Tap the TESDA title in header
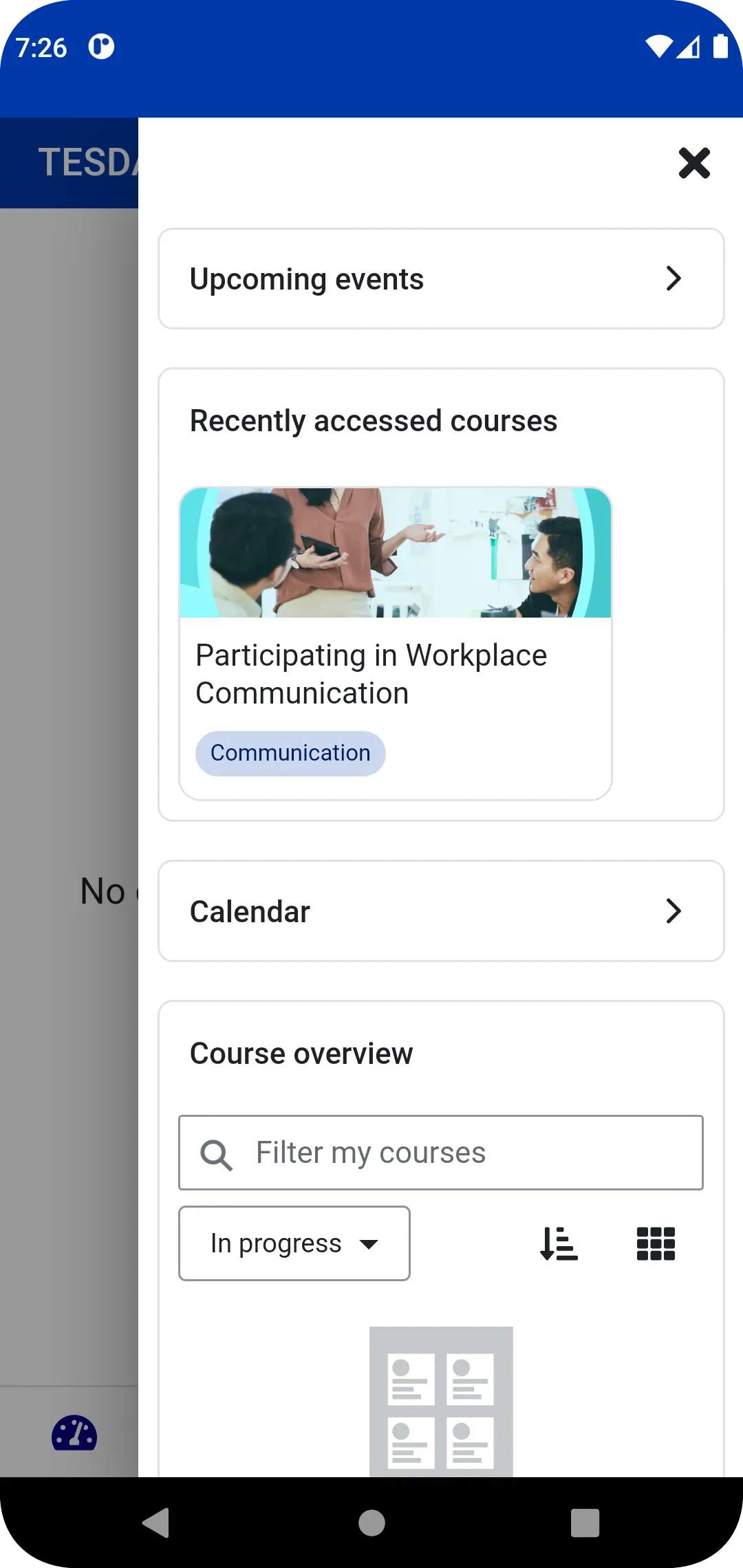 tap(87, 163)
